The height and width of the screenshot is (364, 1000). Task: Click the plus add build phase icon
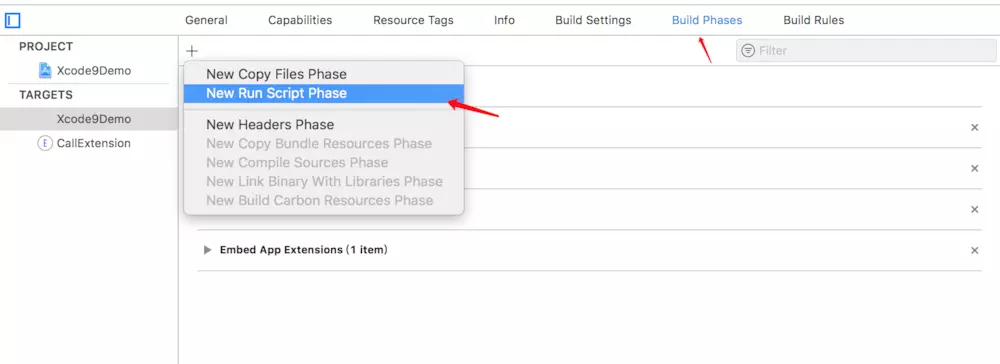[x=192, y=51]
